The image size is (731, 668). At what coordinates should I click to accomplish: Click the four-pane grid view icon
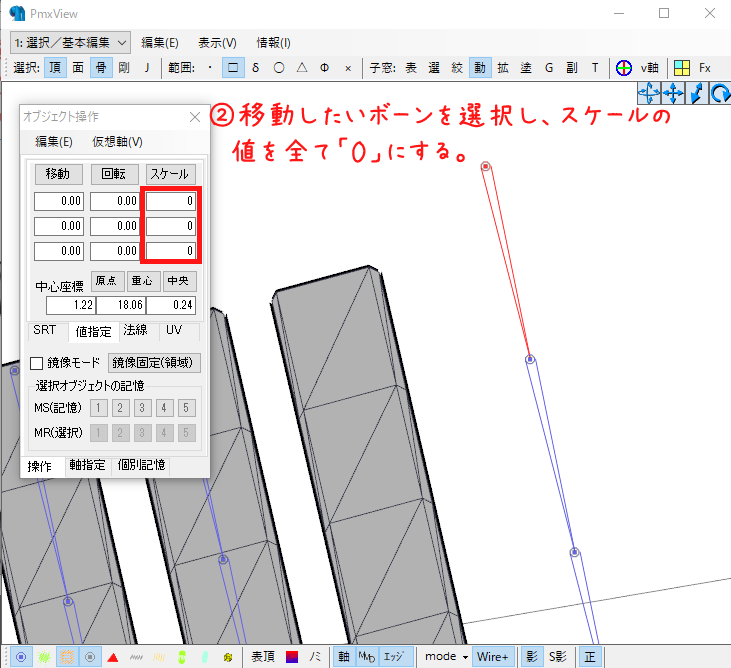click(x=682, y=68)
